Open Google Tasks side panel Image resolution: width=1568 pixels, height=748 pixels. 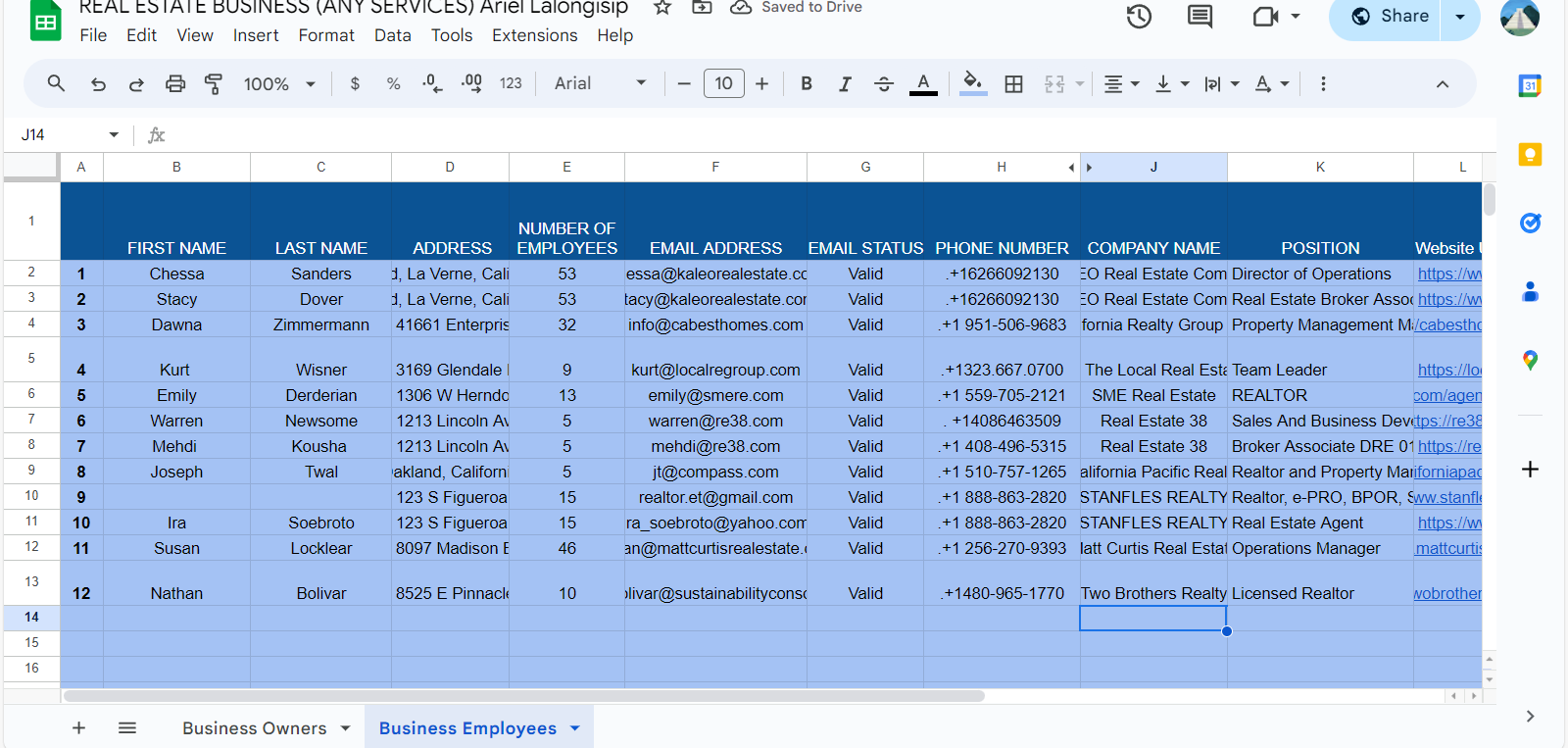click(1530, 224)
